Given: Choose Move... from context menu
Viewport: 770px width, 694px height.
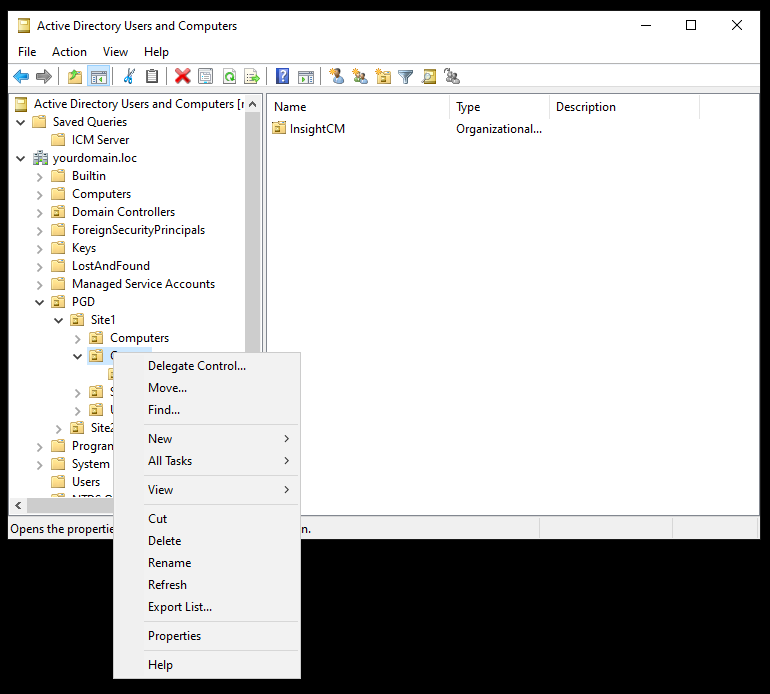Looking at the screenshot, I should pyautogui.click(x=207, y=388).
